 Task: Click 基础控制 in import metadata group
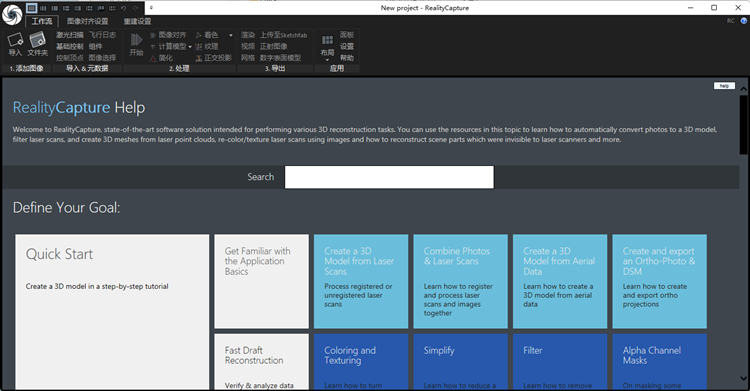(70, 46)
